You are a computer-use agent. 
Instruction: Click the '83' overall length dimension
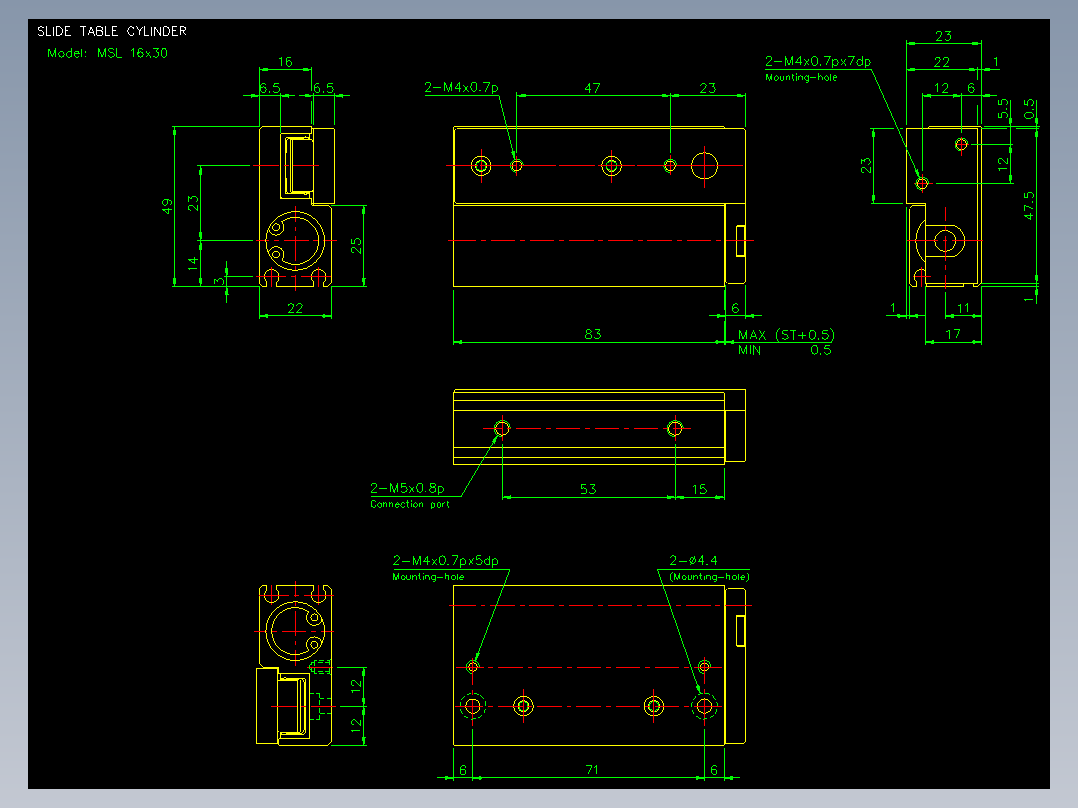tap(593, 334)
